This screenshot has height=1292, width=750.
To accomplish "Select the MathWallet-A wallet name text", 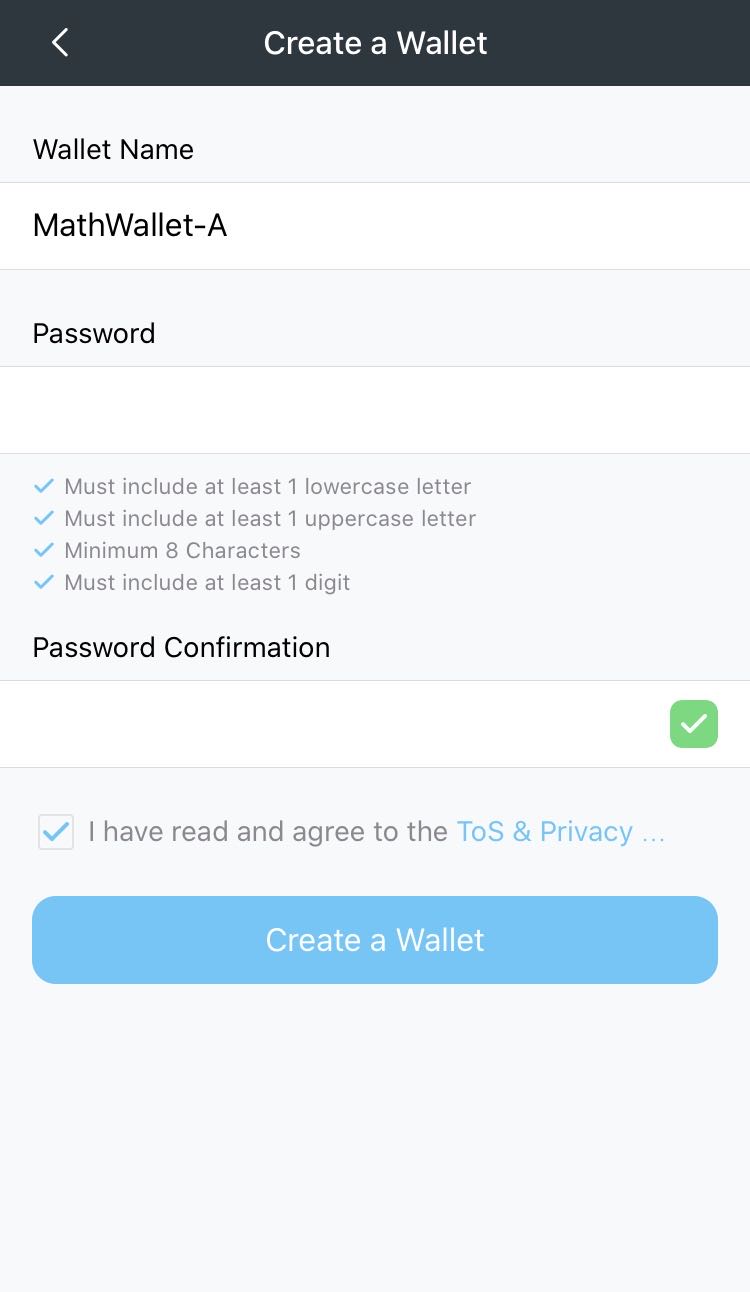I will [x=130, y=226].
